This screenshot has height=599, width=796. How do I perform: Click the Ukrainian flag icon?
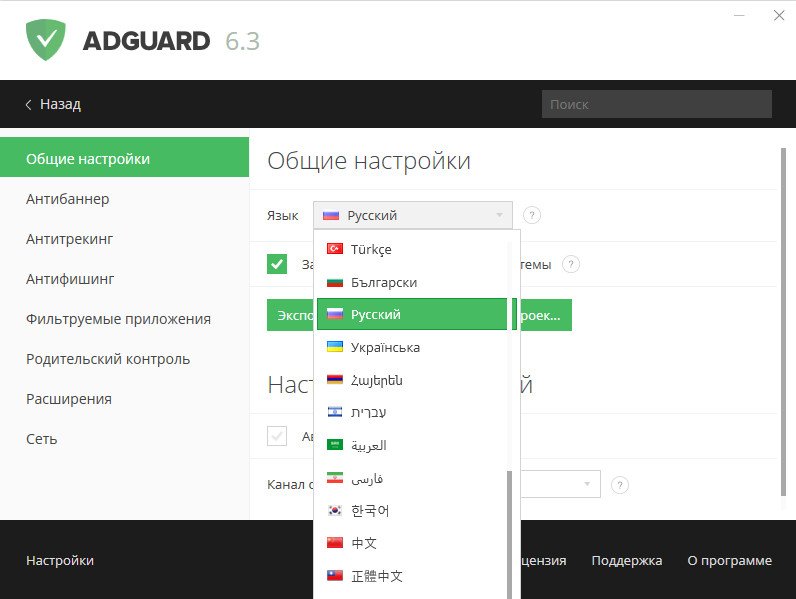click(335, 347)
